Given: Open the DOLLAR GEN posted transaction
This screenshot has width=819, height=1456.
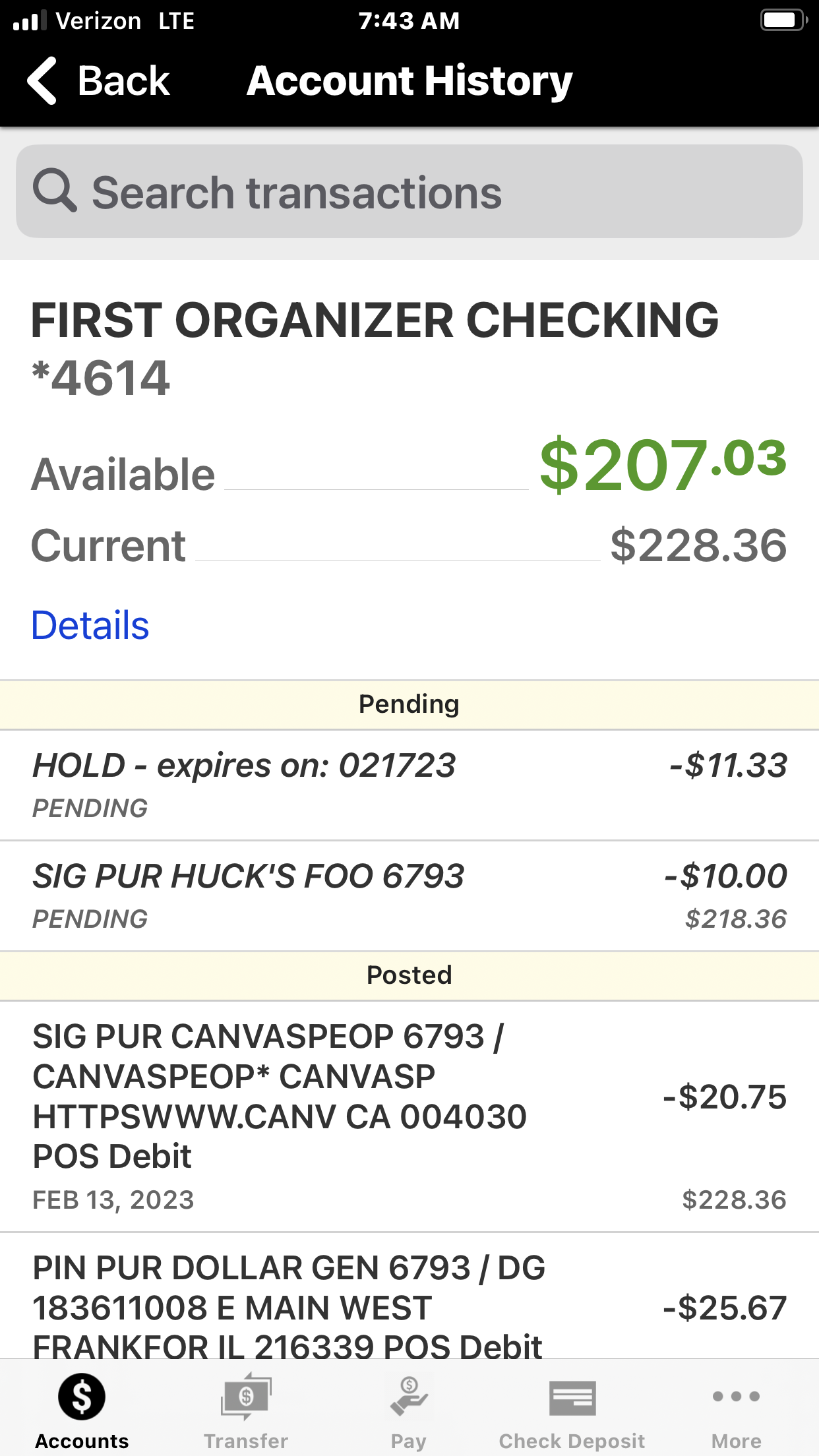Looking at the screenshot, I should 409,1306.
